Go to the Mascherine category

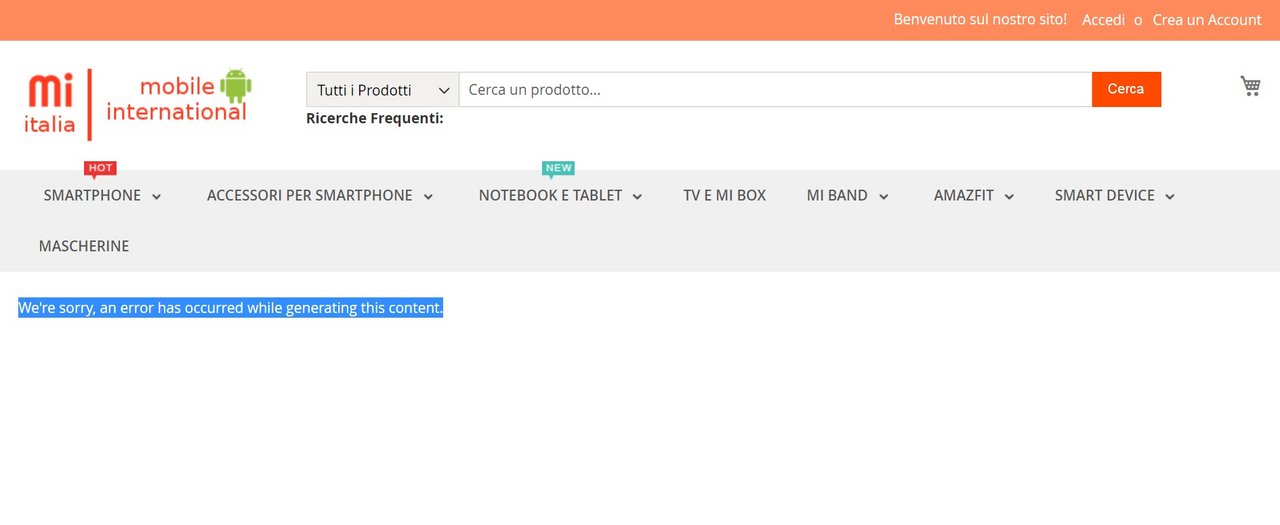click(84, 246)
